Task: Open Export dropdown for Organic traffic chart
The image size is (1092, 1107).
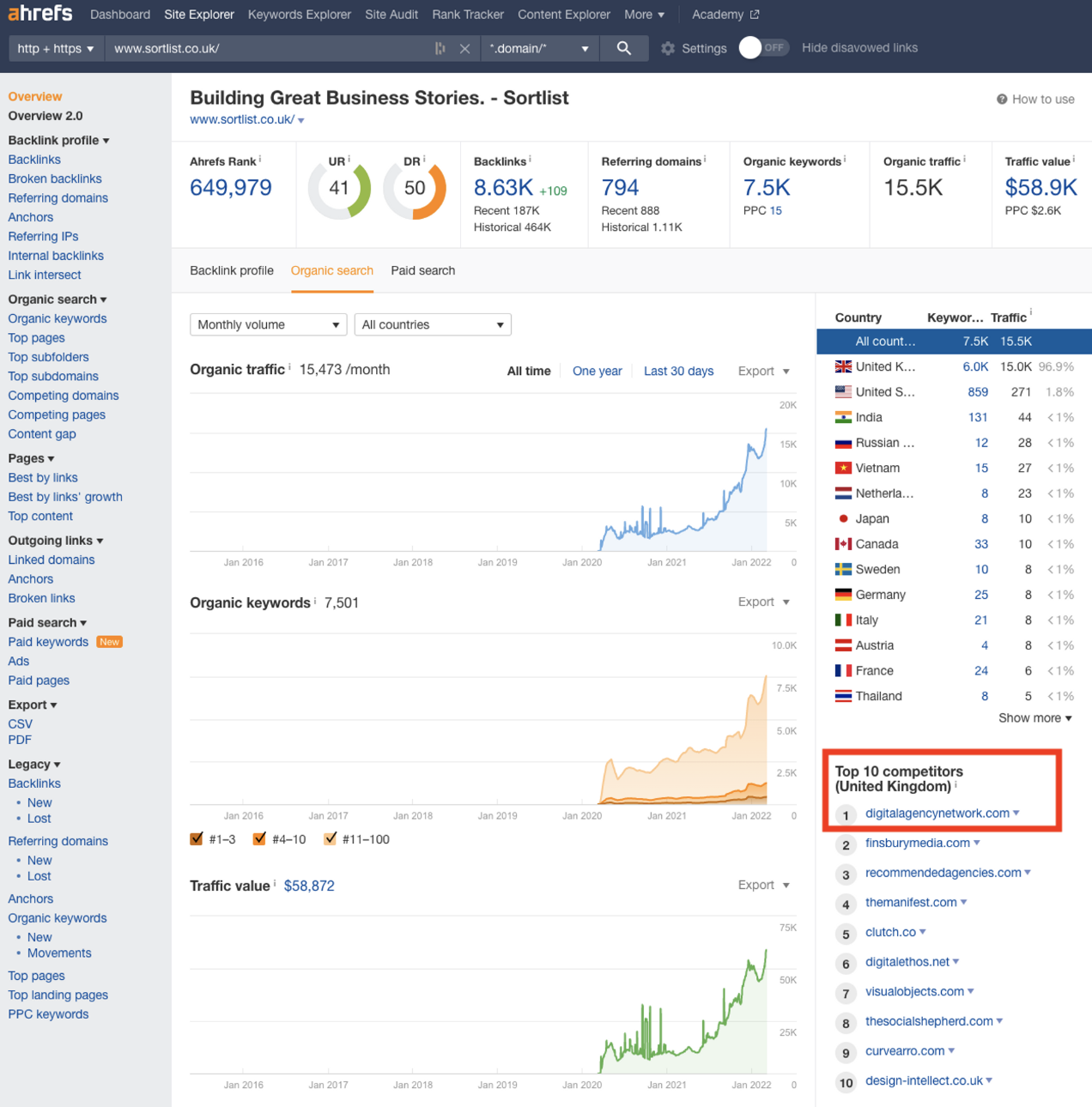Action: point(763,371)
